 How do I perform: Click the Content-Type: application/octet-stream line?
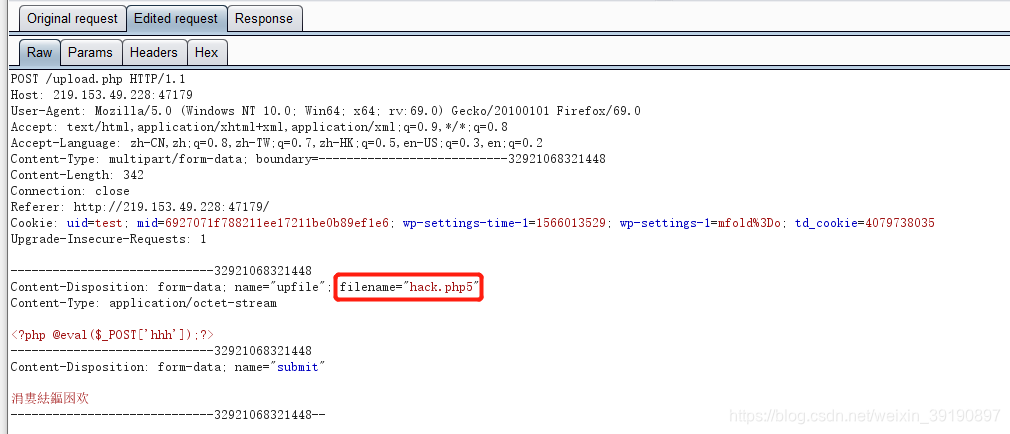tap(144, 303)
